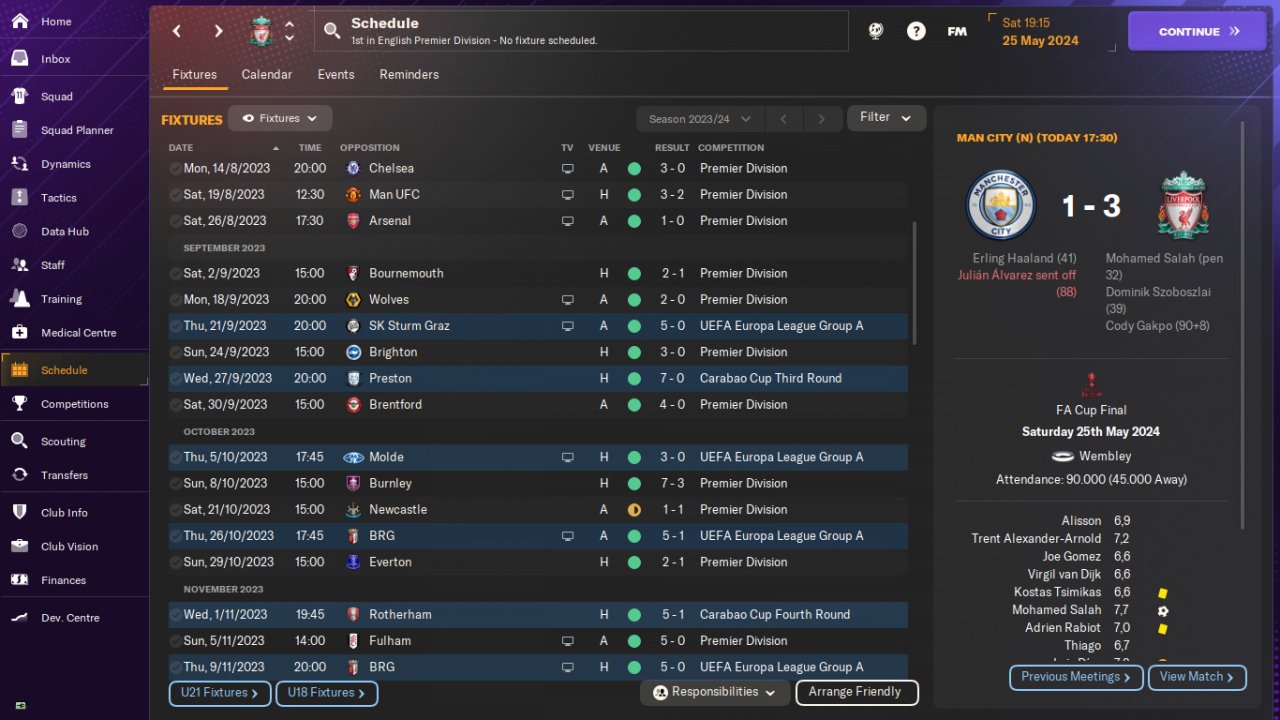Expand the Fixtures view dropdown

point(280,118)
